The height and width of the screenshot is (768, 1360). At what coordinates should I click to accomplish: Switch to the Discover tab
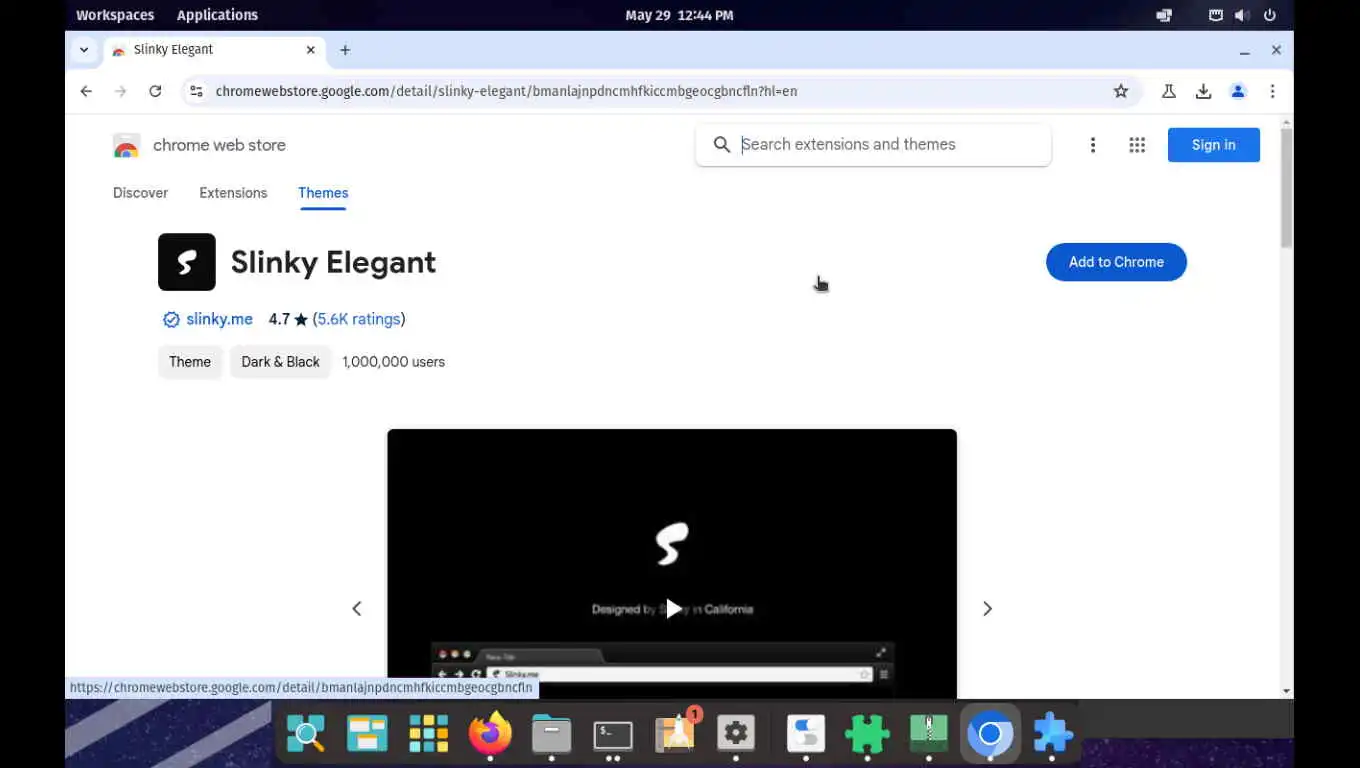140,193
